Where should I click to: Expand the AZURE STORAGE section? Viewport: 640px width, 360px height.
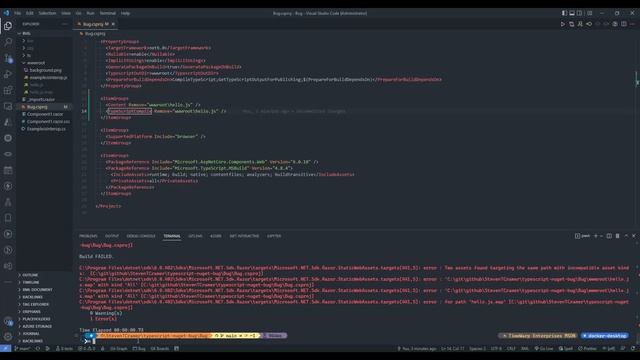[37, 327]
